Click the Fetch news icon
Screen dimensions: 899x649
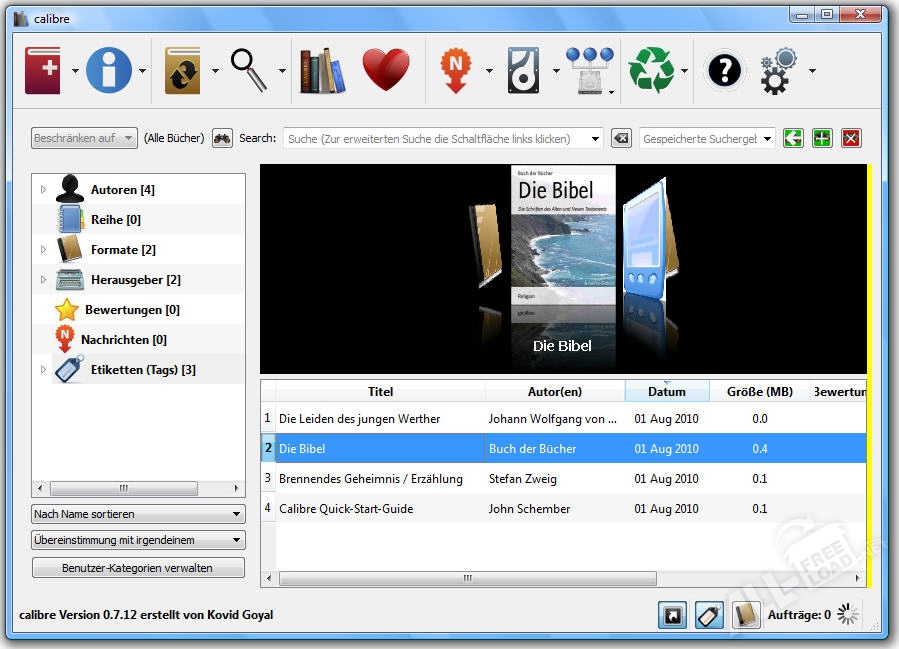(456, 71)
